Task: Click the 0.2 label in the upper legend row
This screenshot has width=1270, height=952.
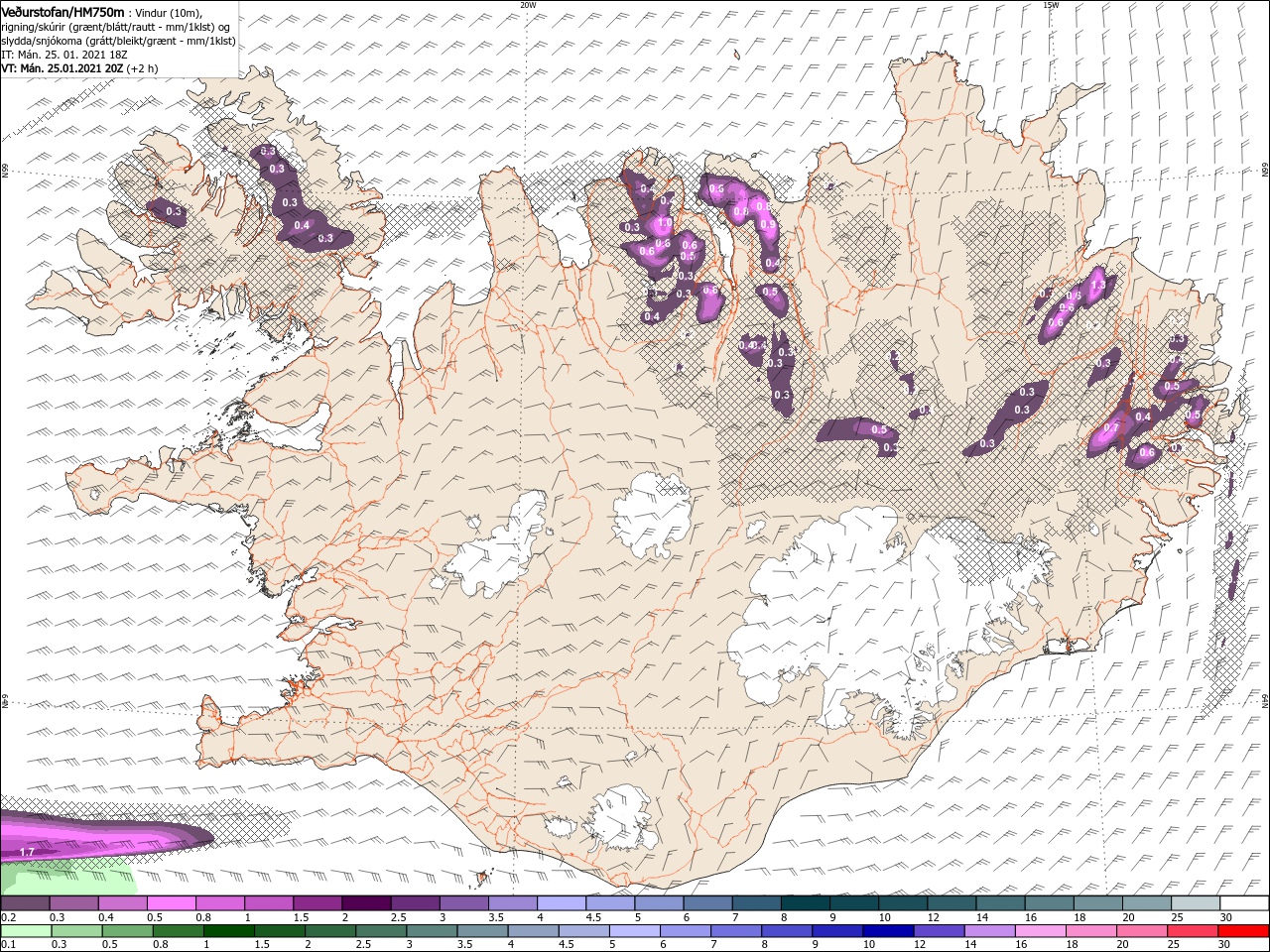Action: pyautogui.click(x=9, y=917)
